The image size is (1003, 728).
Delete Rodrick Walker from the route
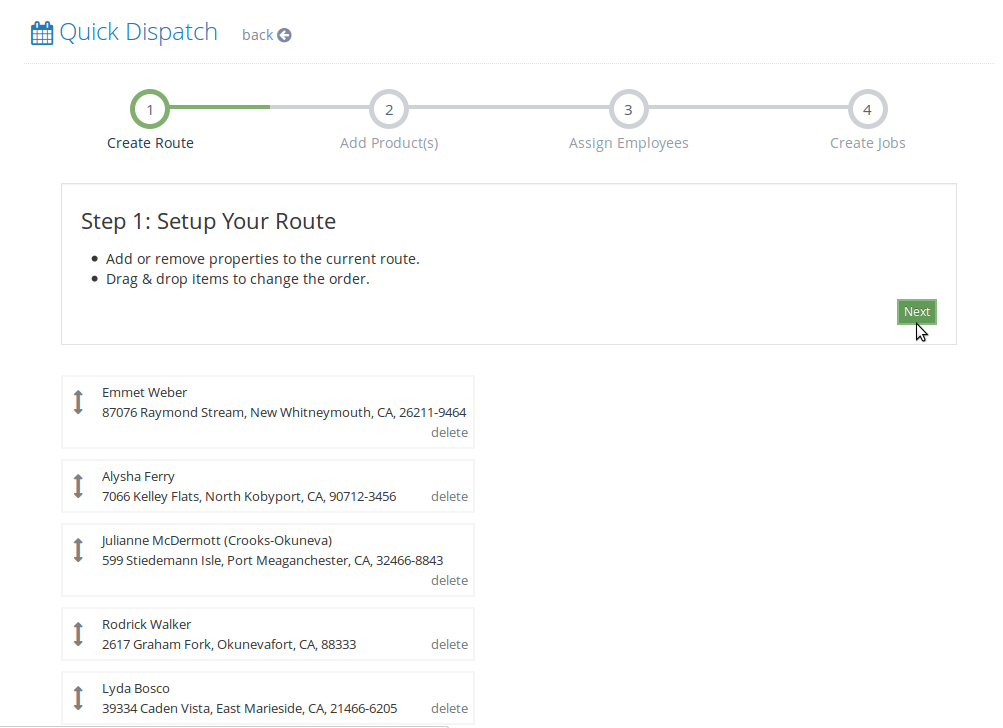coord(449,645)
